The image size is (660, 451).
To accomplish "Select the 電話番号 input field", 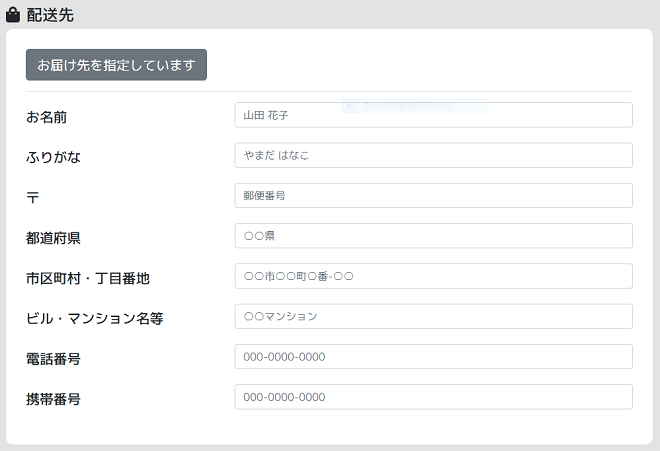I will [433, 357].
